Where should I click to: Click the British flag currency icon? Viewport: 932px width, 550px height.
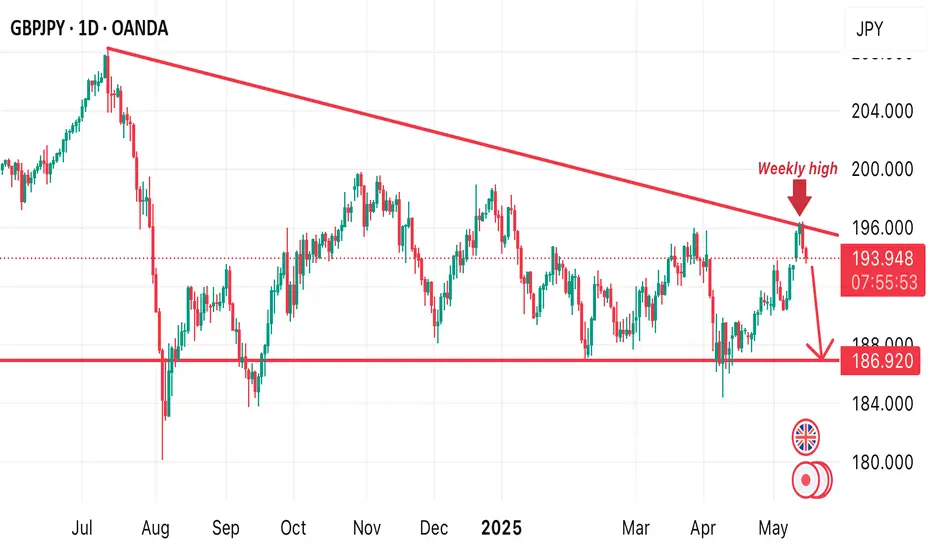pos(805,438)
